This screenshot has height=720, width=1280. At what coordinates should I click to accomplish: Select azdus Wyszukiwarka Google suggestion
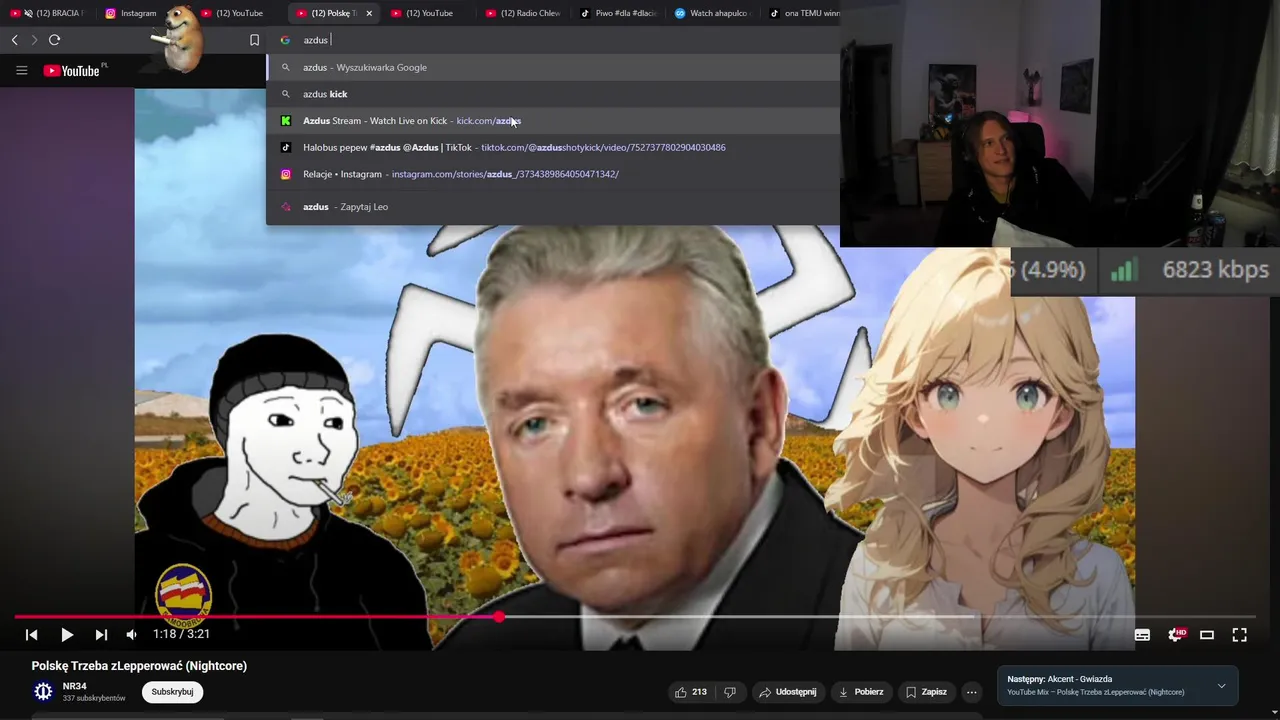553,67
